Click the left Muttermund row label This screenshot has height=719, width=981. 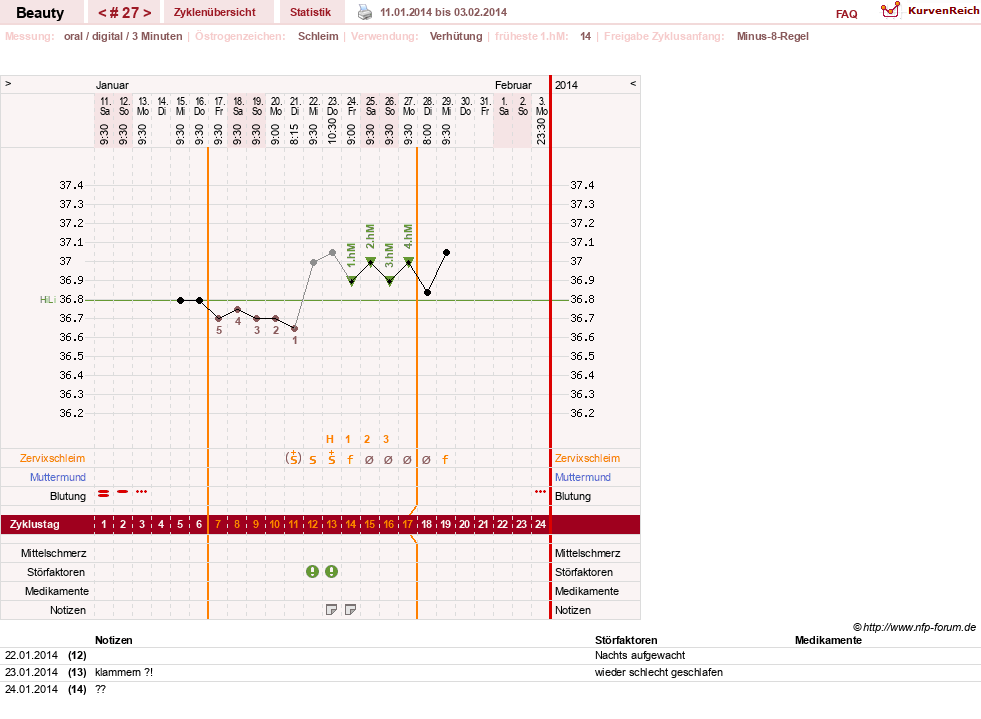[58, 477]
